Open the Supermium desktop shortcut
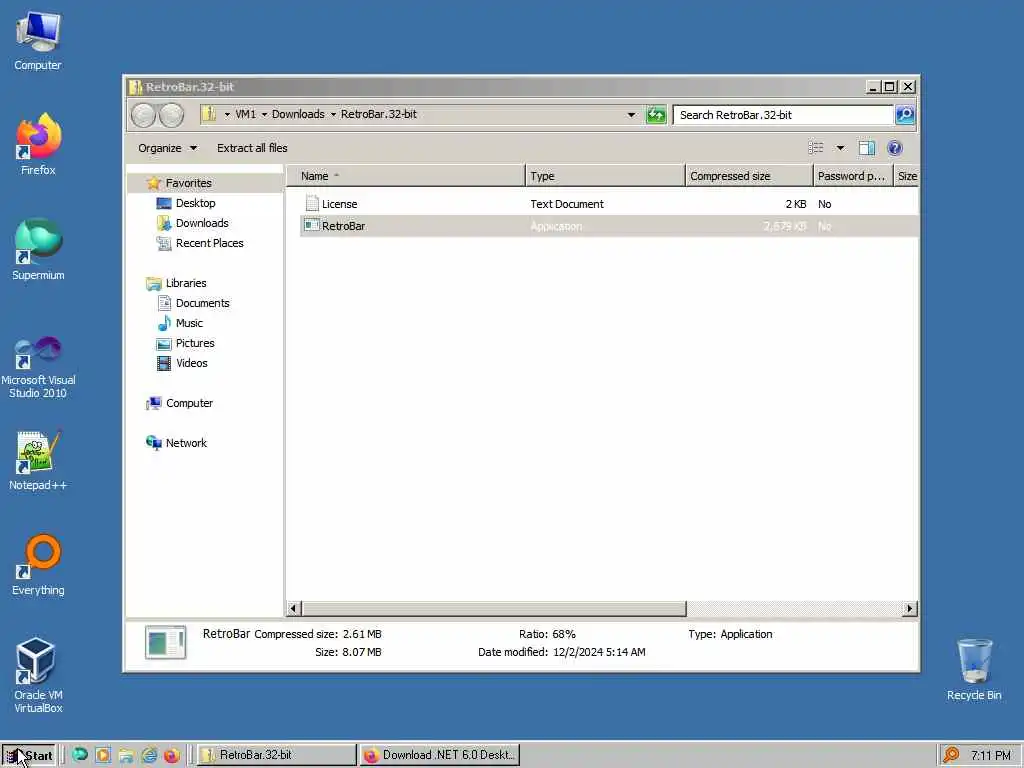This screenshot has width=1024, height=768. pyautogui.click(x=38, y=249)
